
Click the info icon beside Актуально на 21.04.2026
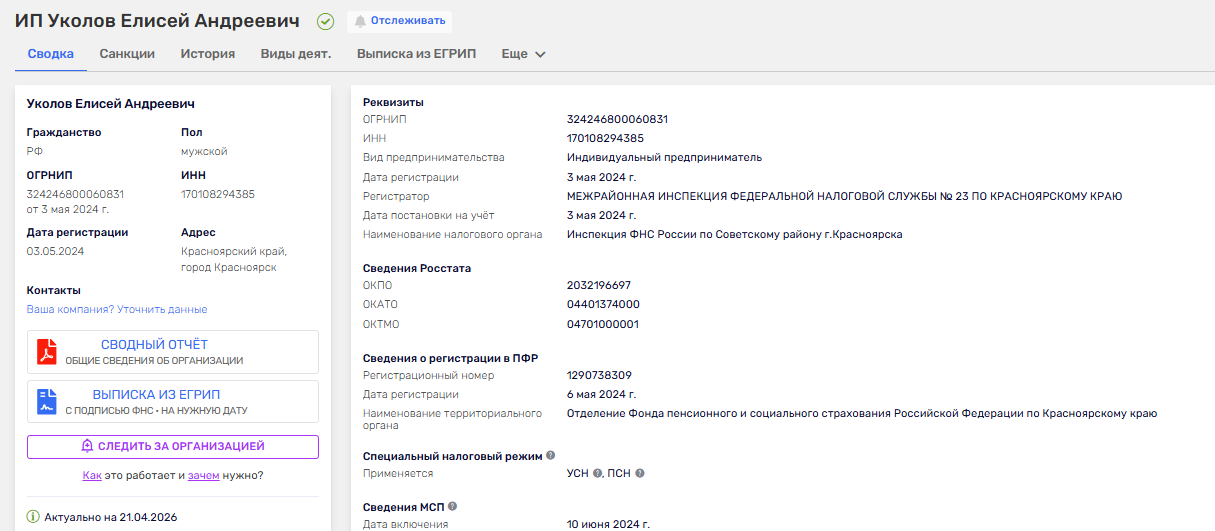[33, 517]
